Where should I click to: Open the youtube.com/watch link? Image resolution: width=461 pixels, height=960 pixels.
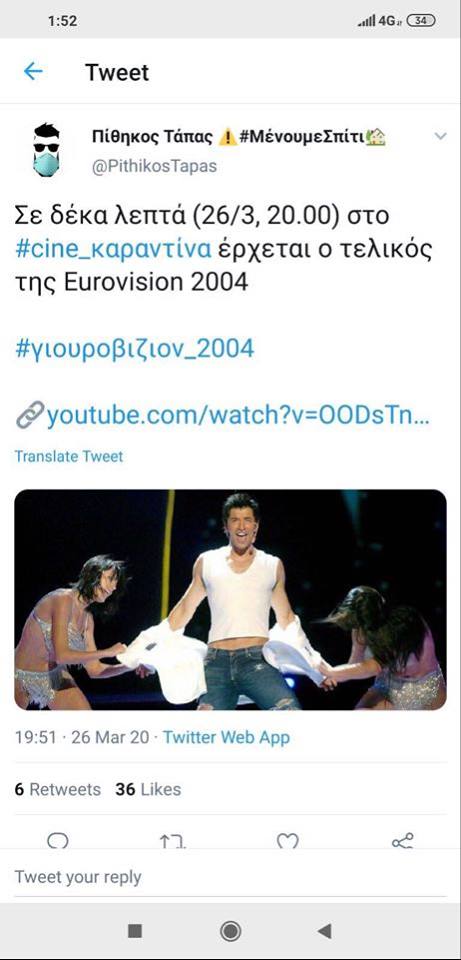coord(223,416)
